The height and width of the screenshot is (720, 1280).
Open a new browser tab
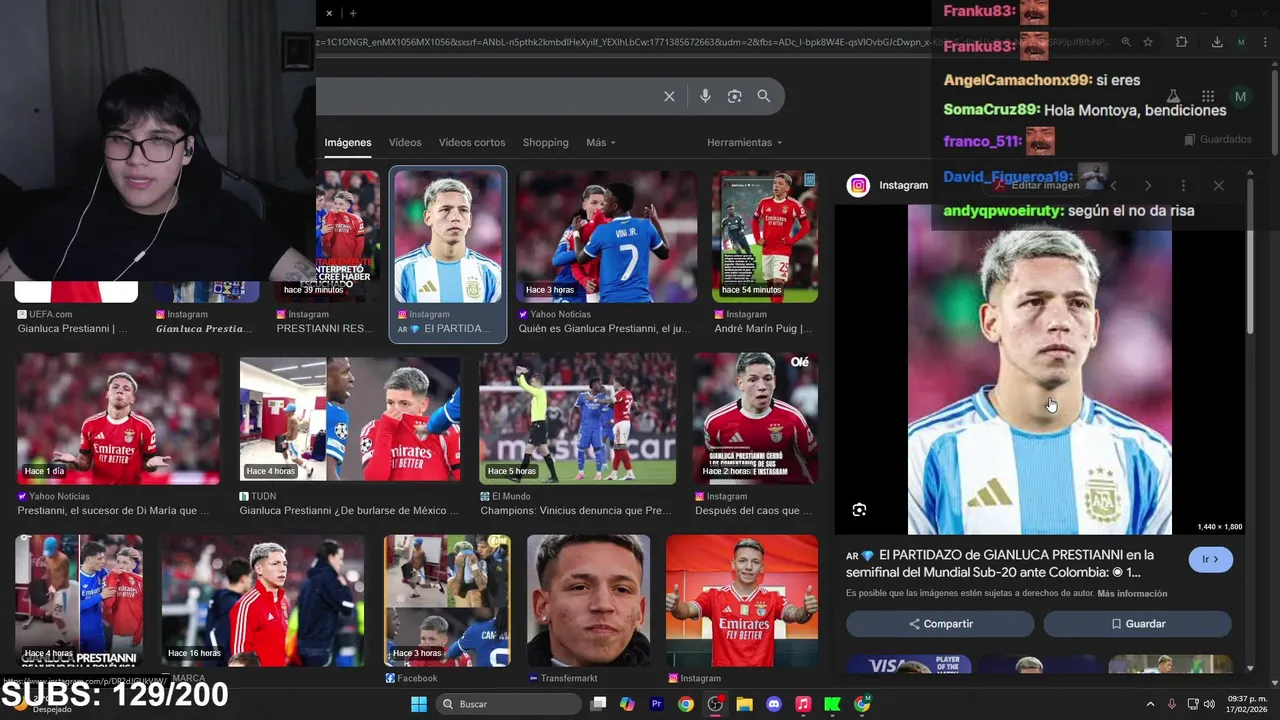pos(353,13)
